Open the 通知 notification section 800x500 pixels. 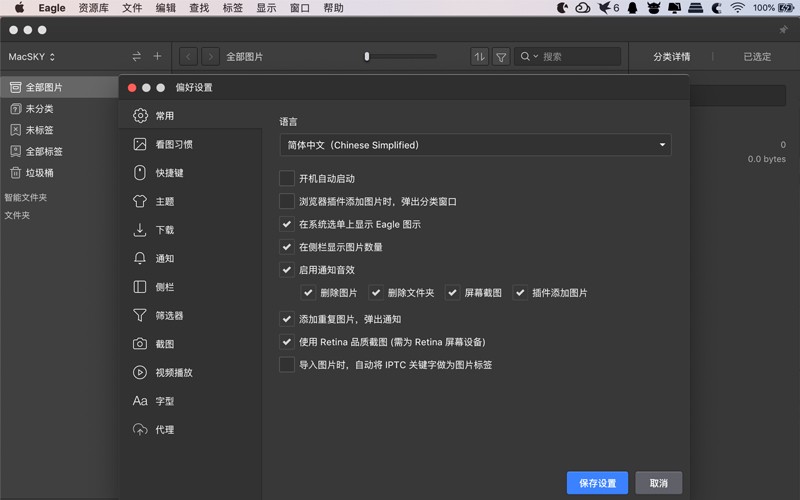(x=190, y=259)
